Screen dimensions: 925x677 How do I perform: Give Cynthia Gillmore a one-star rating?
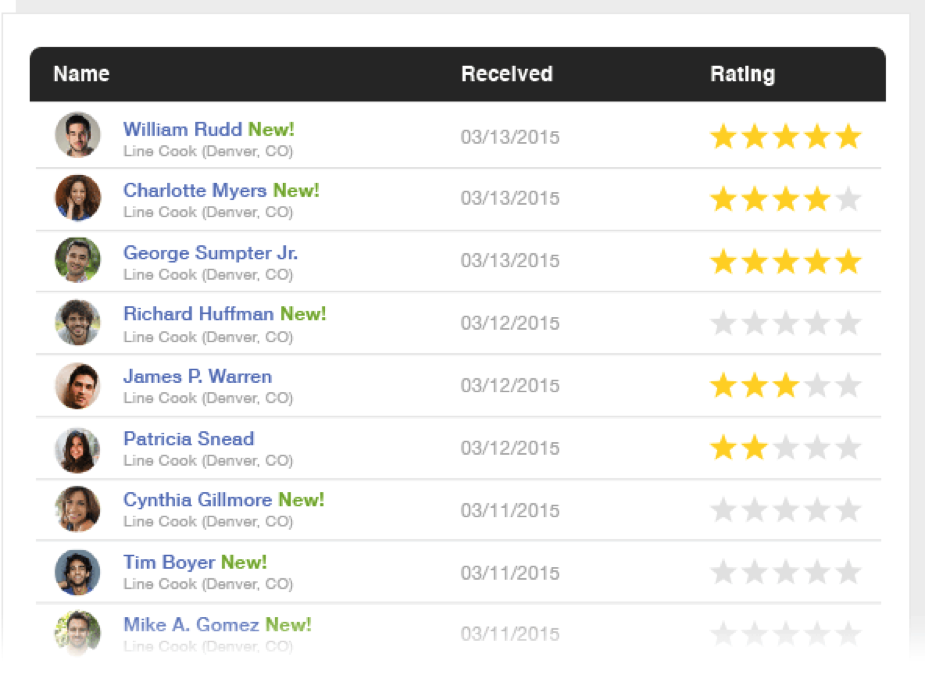pyautogui.click(x=723, y=510)
